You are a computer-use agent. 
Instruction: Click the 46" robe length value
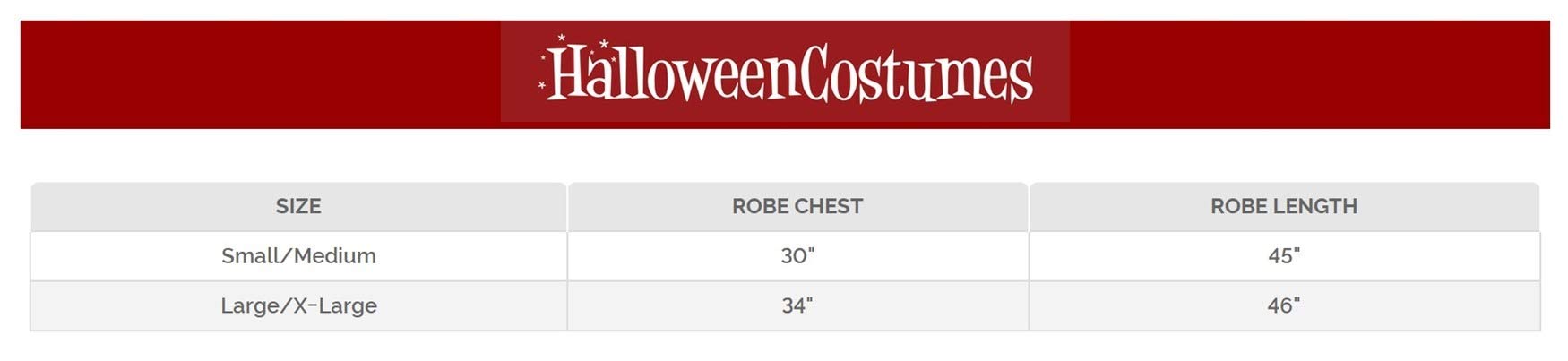pyautogui.click(x=1283, y=306)
